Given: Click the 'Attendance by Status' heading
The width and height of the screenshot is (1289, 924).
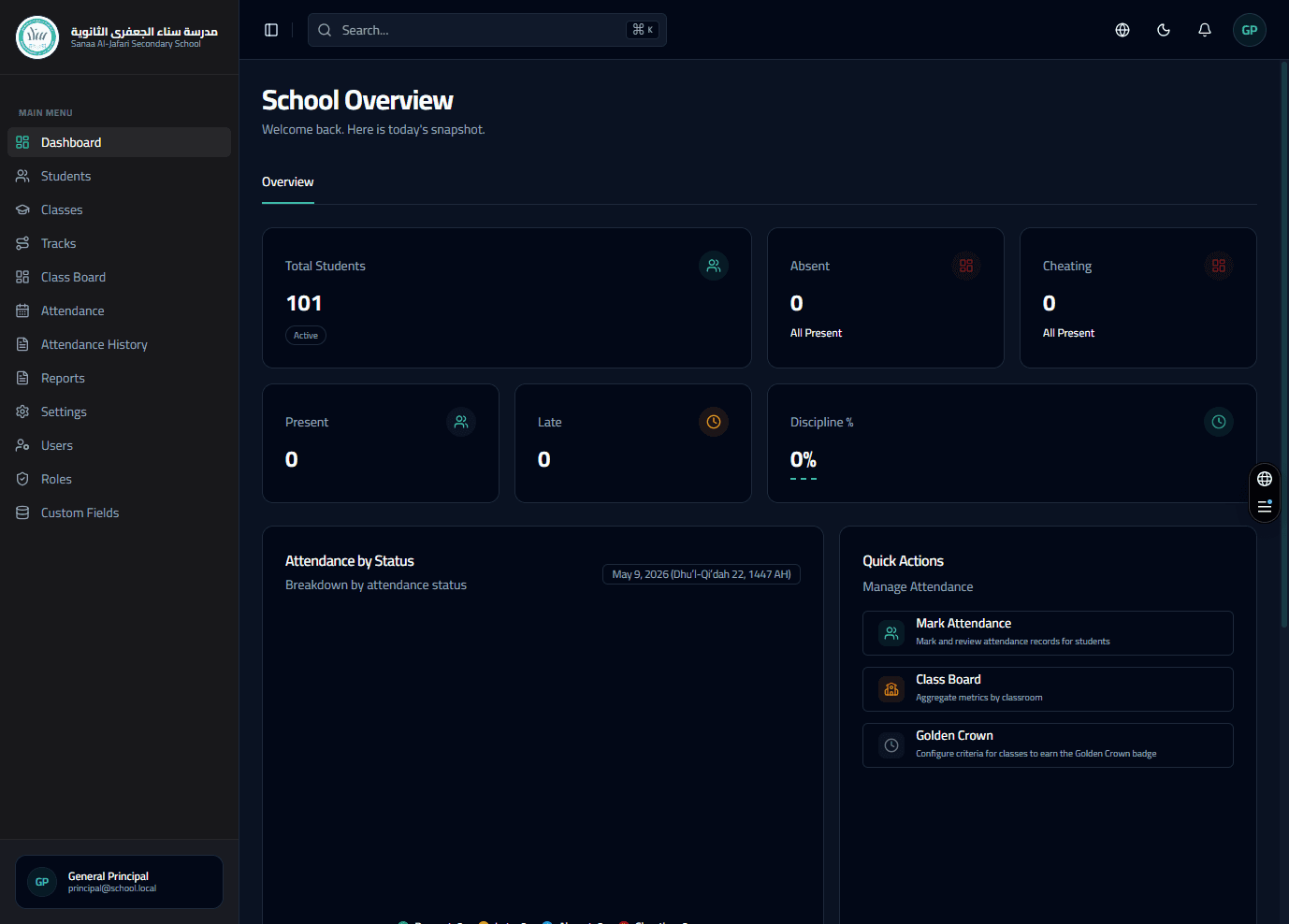Looking at the screenshot, I should pyautogui.click(x=350, y=561).
